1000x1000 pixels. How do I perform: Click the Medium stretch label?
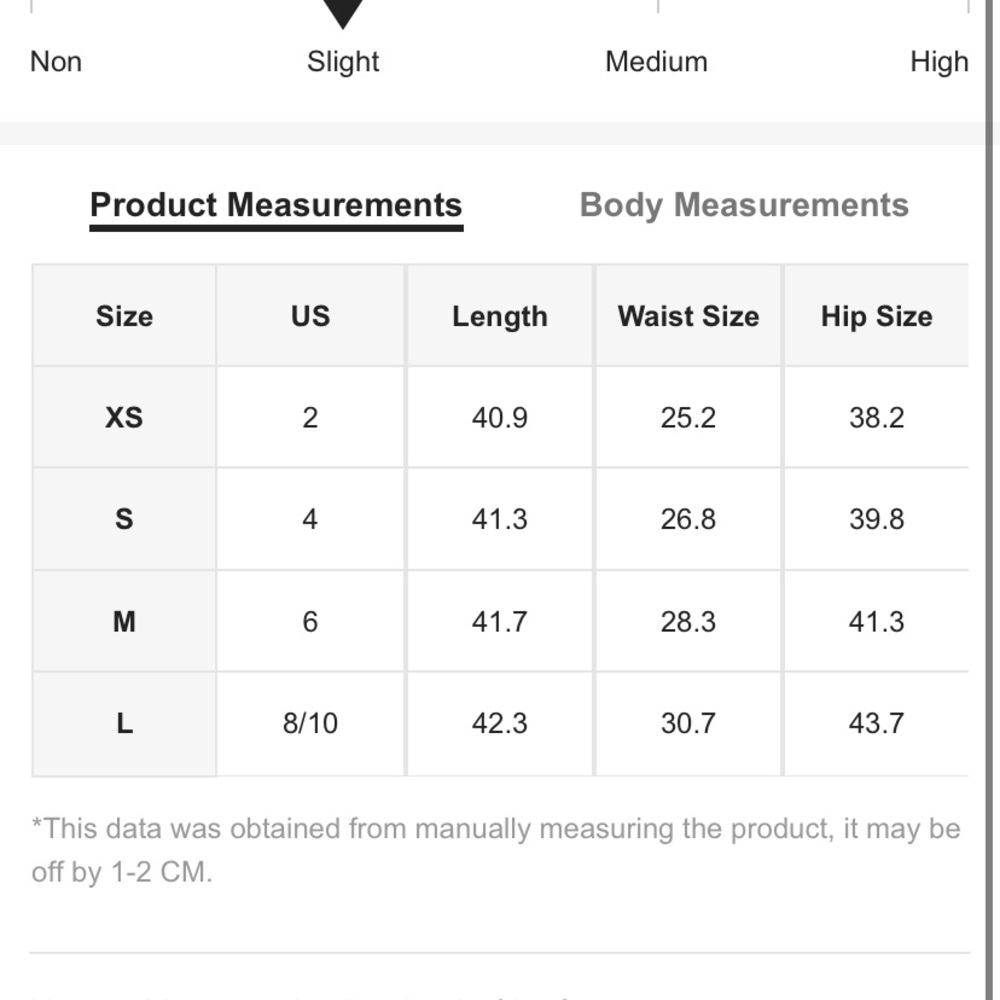(656, 62)
